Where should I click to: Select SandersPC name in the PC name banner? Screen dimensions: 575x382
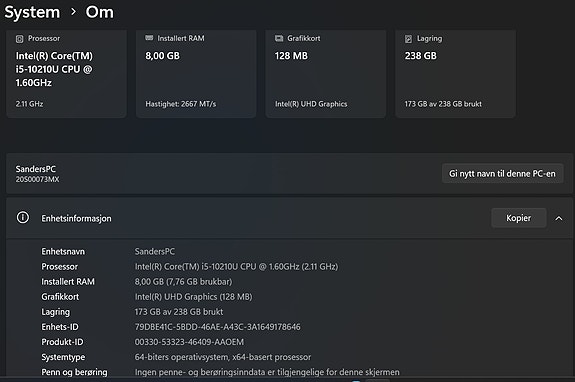click(x=36, y=169)
